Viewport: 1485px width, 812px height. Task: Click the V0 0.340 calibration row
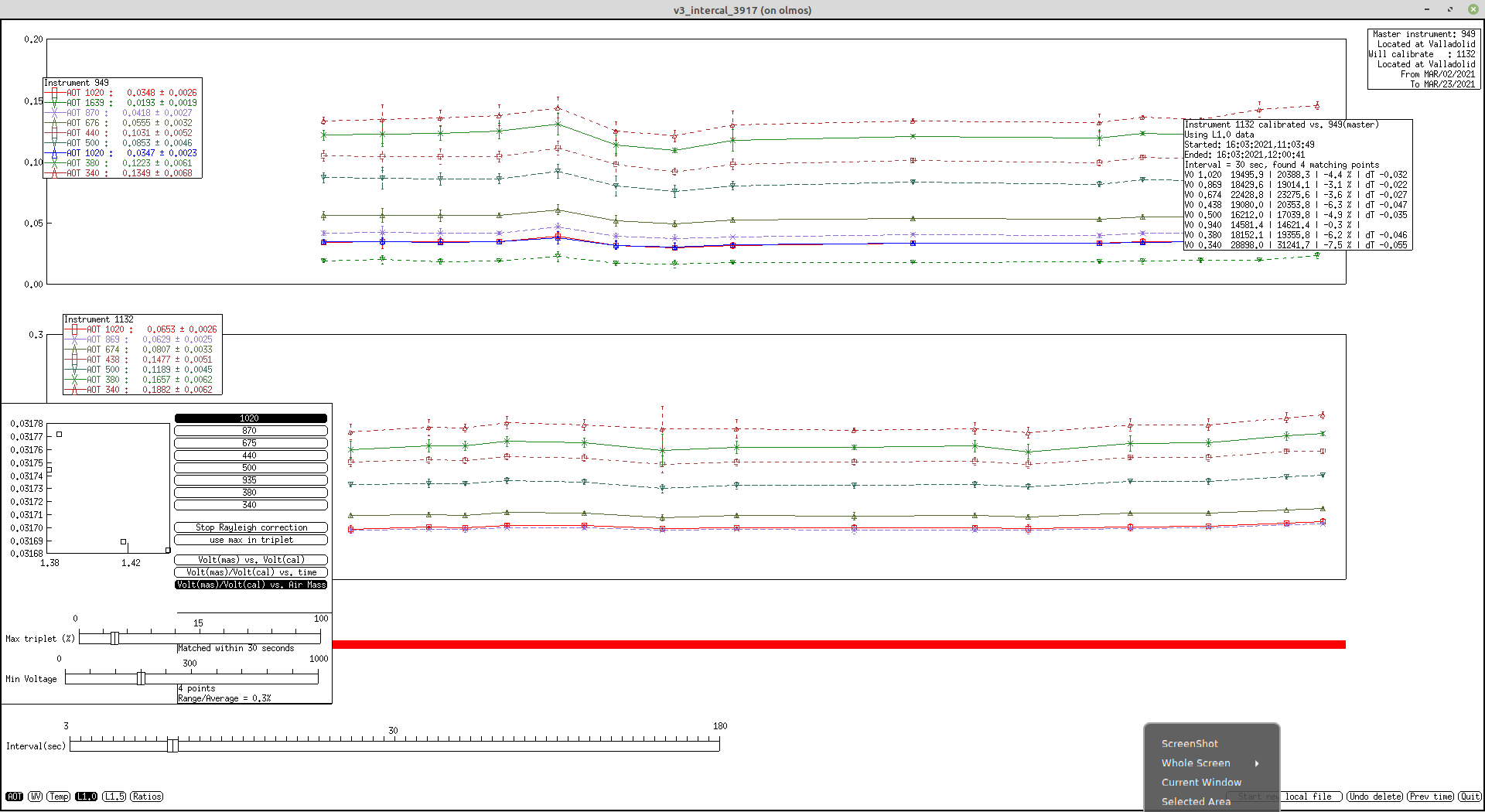[1296, 245]
